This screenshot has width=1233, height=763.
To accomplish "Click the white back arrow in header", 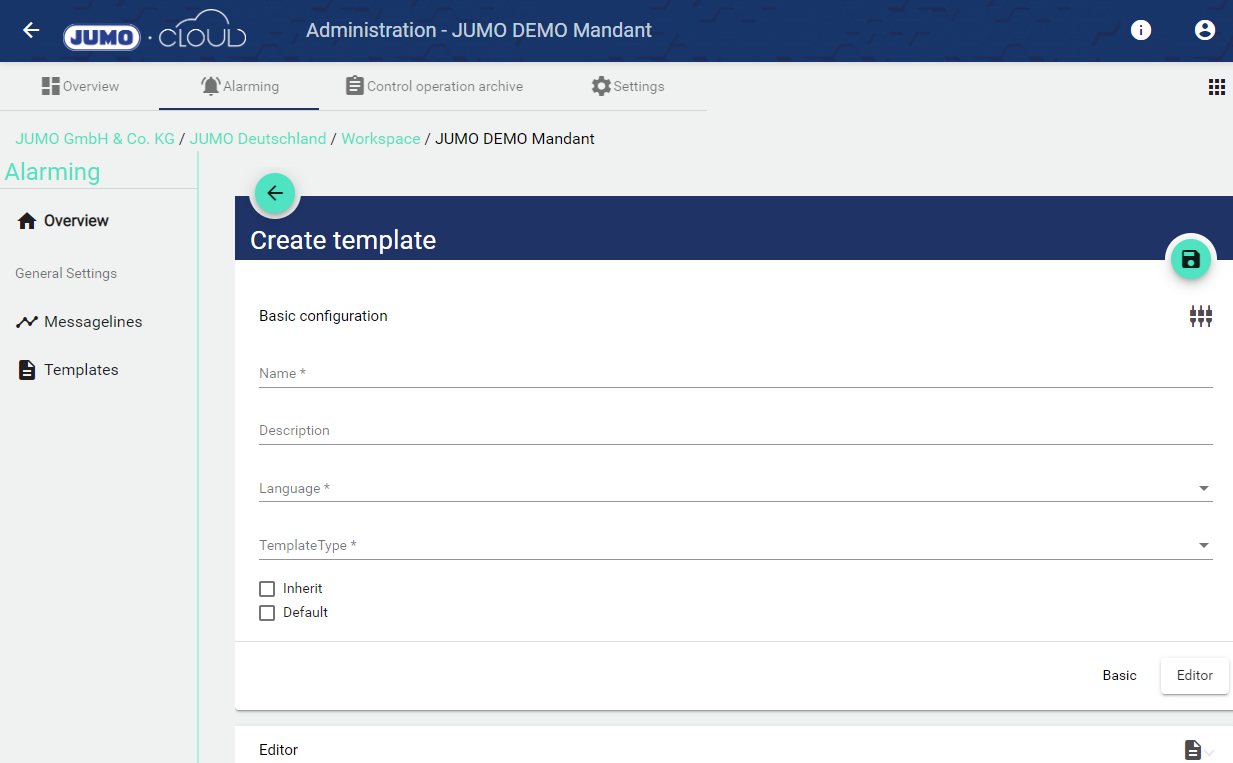I will (x=31, y=30).
